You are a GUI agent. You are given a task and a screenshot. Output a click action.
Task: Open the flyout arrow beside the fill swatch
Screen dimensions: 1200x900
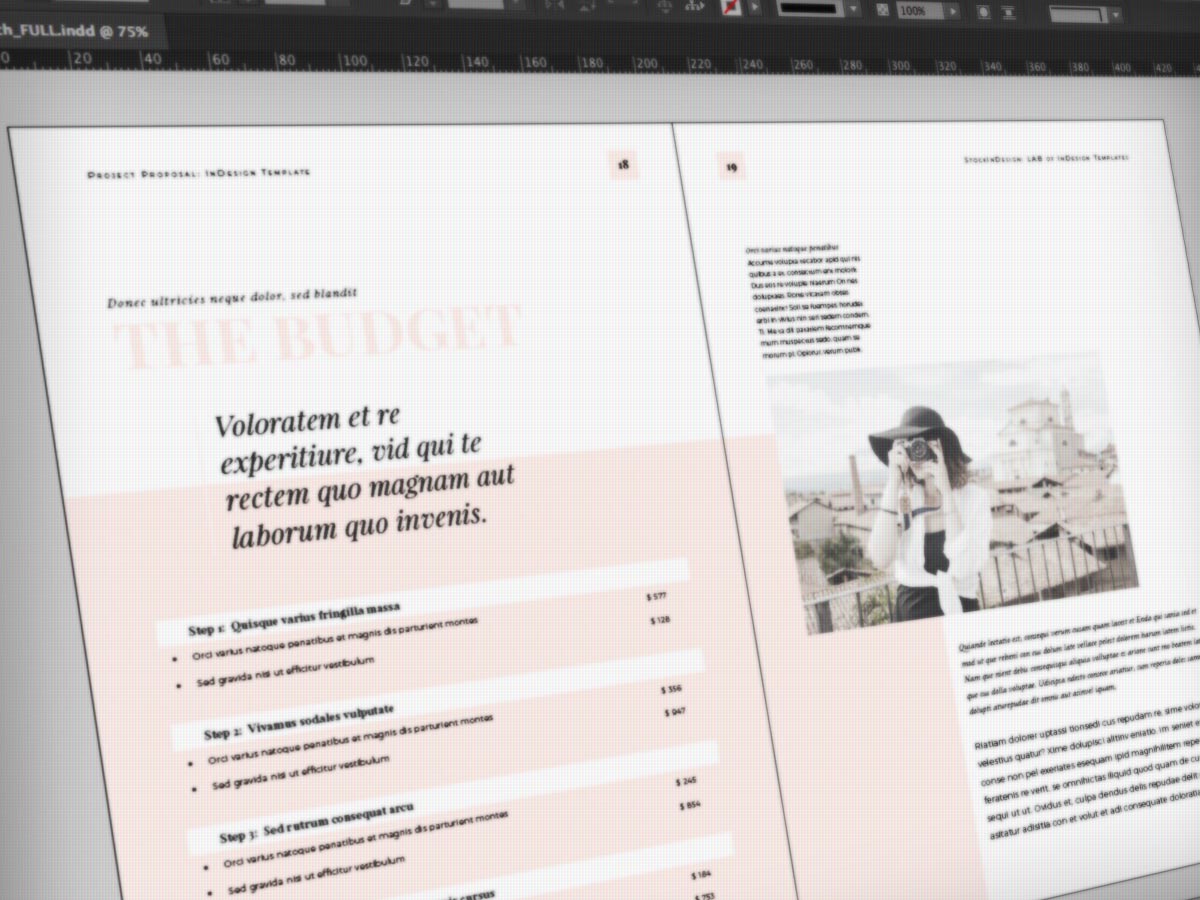coord(754,9)
